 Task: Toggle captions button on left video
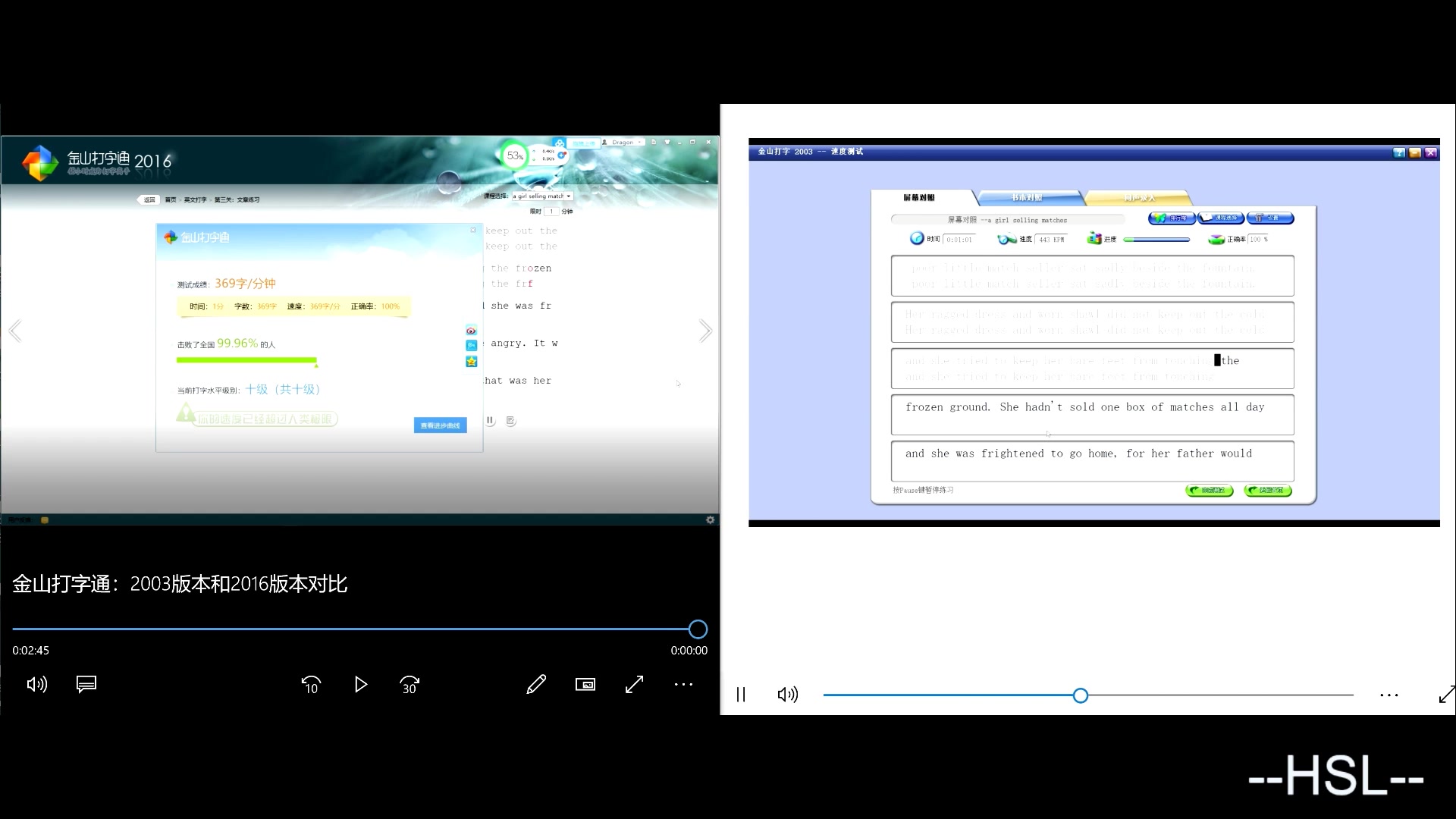point(86,685)
